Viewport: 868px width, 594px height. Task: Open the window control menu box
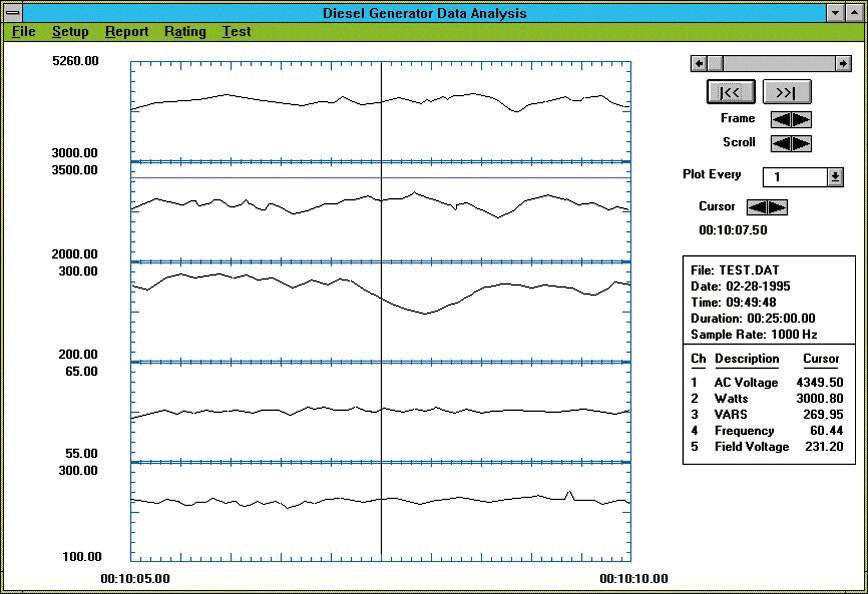[x=13, y=13]
